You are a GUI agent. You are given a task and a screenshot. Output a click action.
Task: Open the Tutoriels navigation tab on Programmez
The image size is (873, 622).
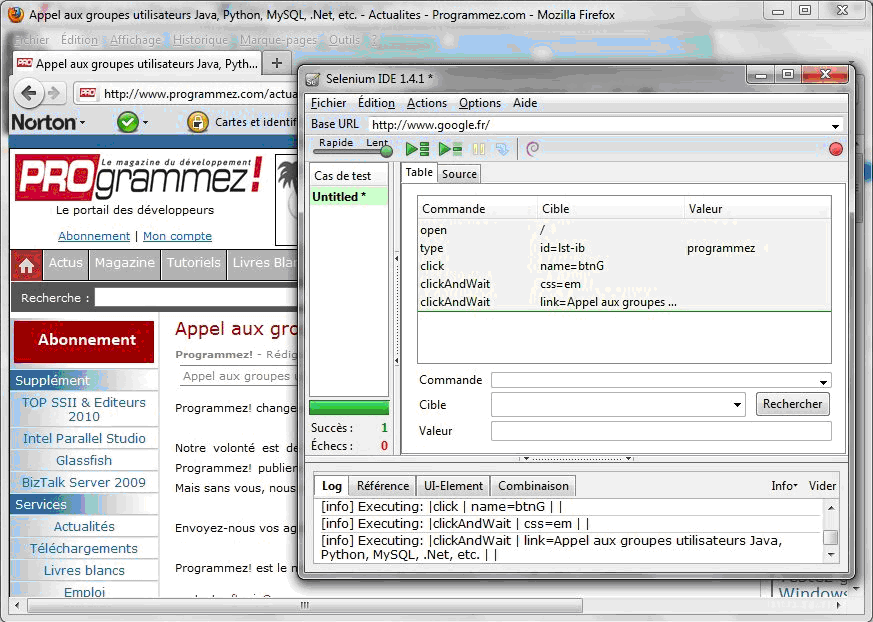(193, 263)
